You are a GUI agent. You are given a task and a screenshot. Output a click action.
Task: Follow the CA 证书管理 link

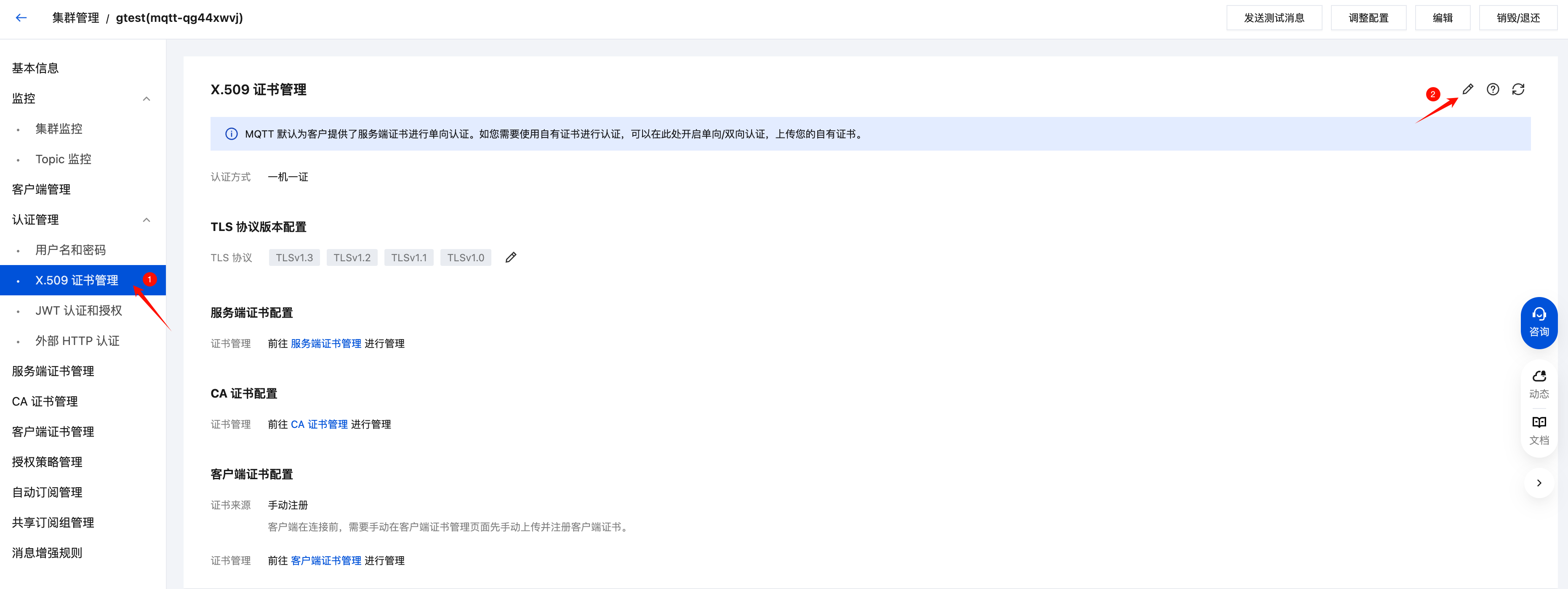click(319, 424)
